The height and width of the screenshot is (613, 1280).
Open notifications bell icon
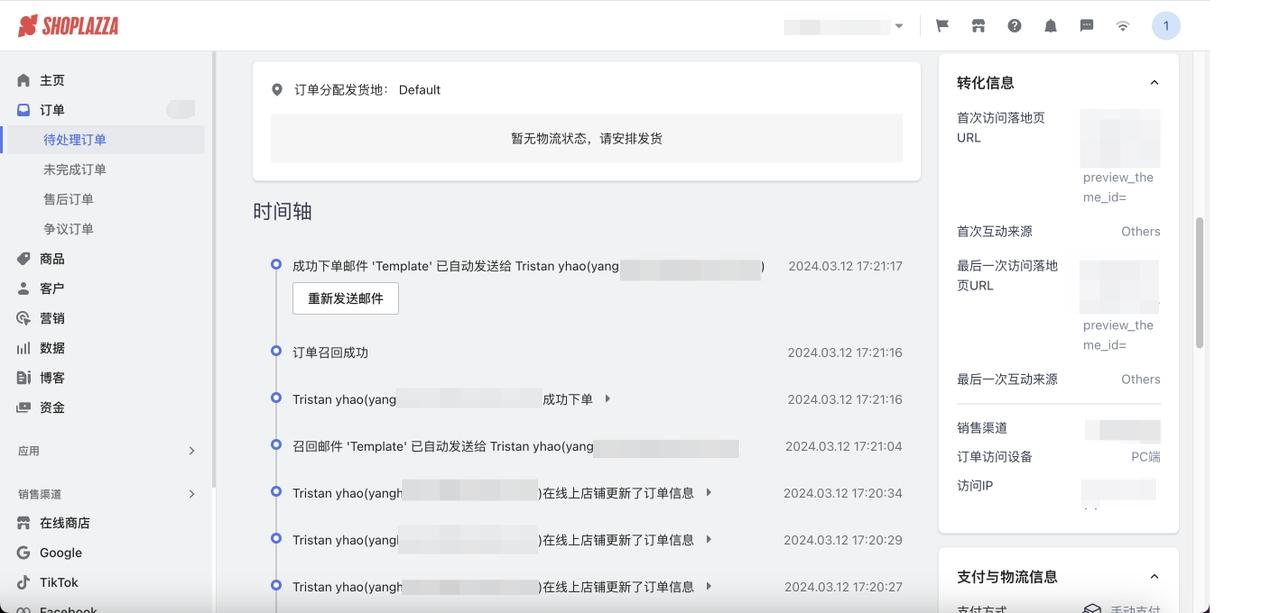coord(1050,26)
